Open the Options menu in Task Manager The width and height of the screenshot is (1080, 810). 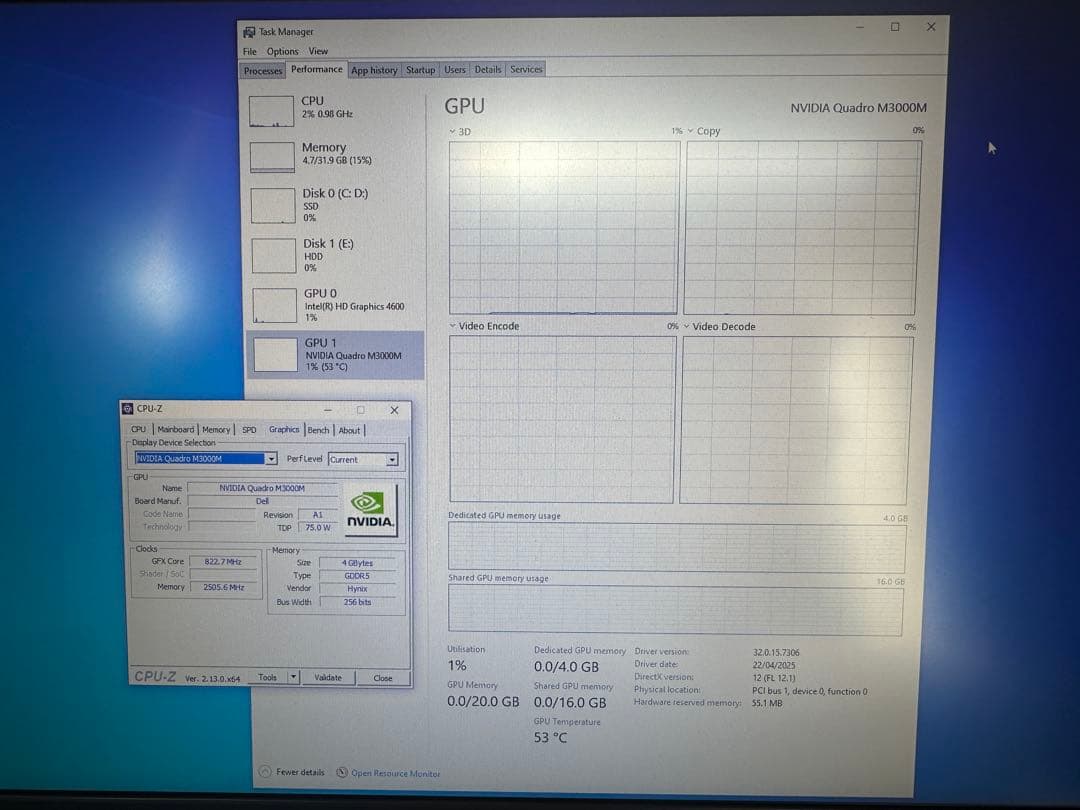pos(285,50)
